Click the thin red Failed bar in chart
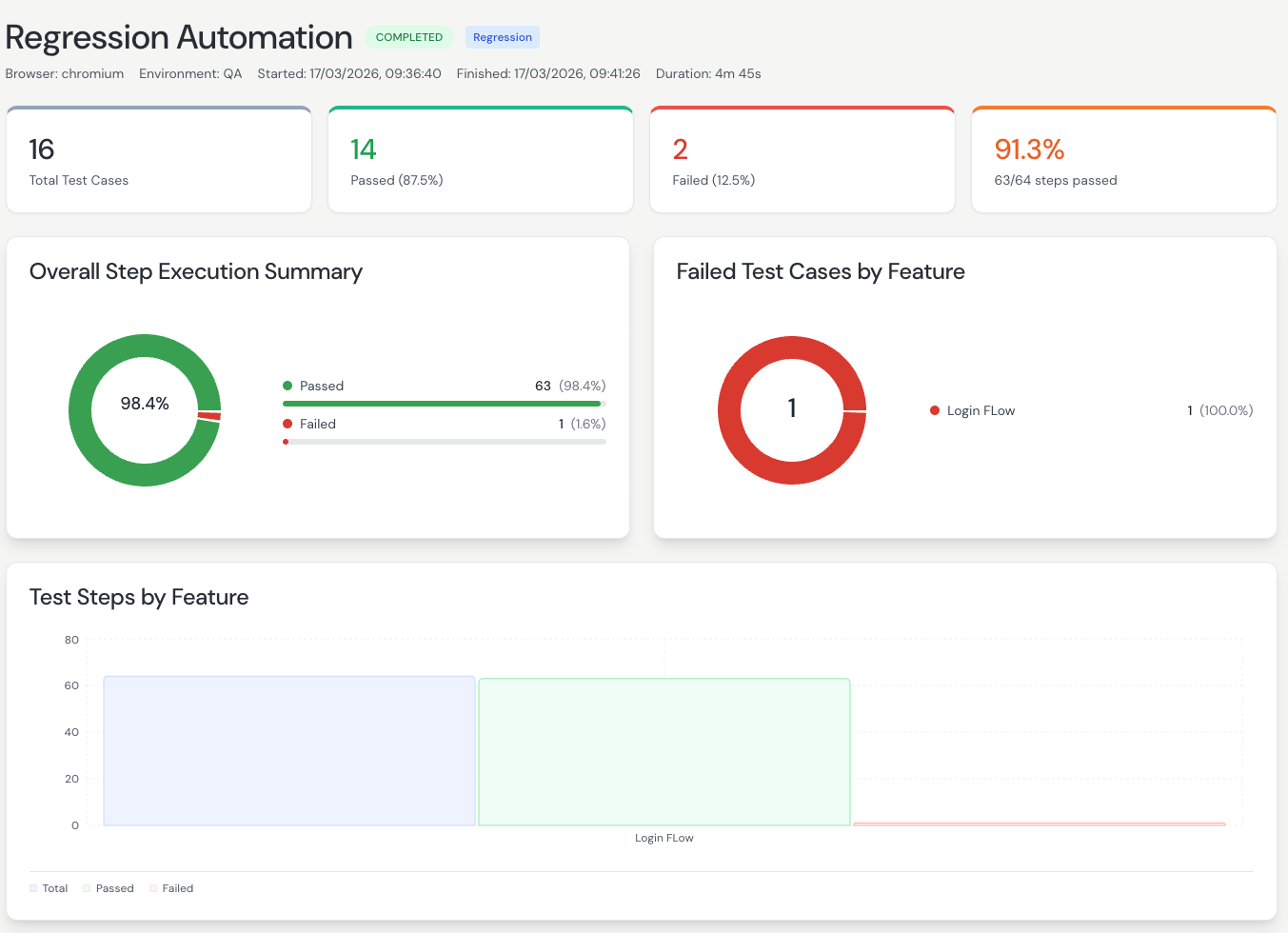This screenshot has width=1288, height=933. (x=1040, y=824)
